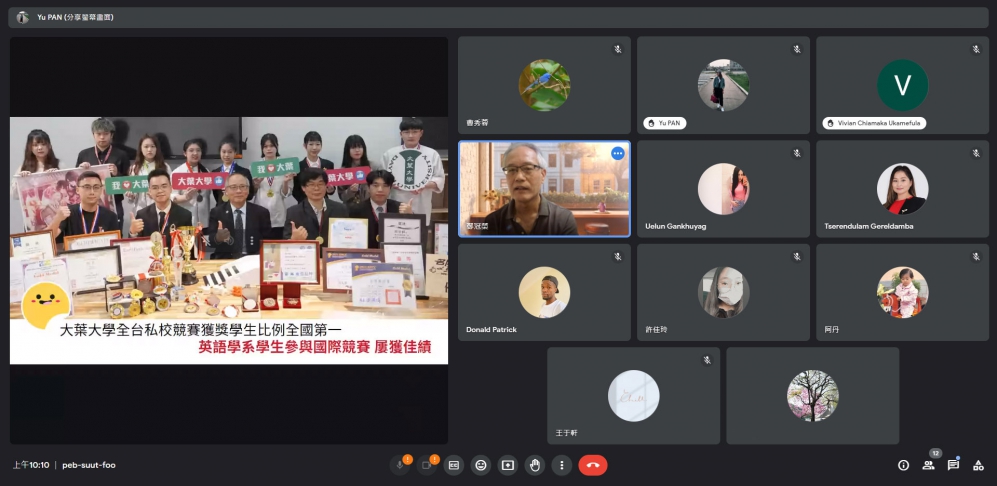
Task: Click the presenter avatar icon beside Yu PAN
Action: (x=22, y=17)
